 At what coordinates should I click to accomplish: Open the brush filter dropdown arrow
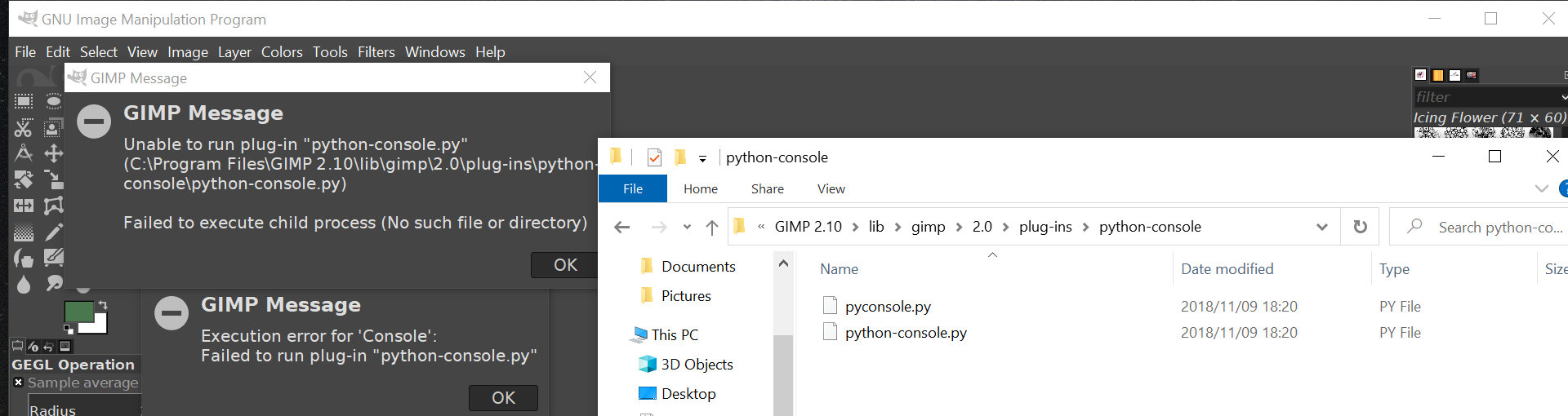pyautogui.click(x=1563, y=97)
